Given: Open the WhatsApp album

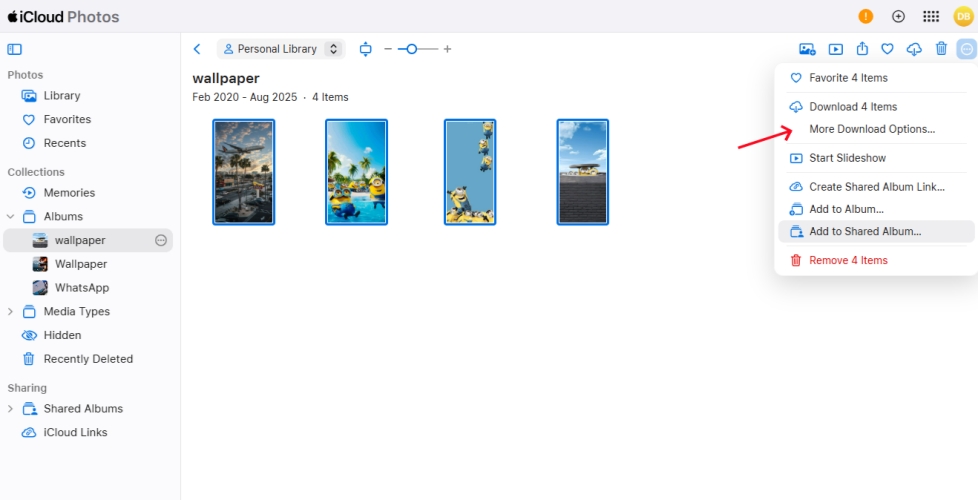Looking at the screenshot, I should click(x=82, y=287).
